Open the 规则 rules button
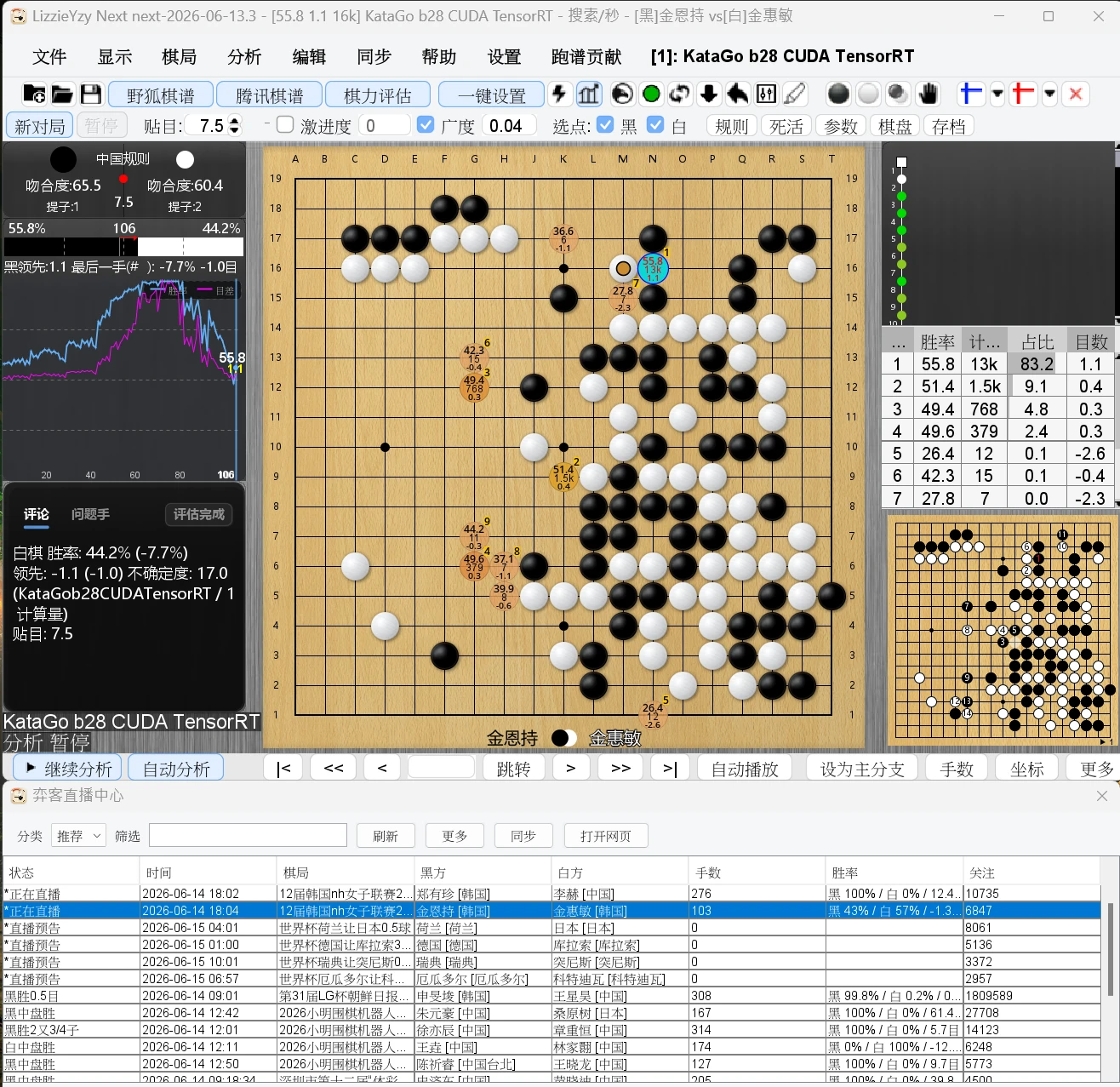Image resolution: width=1120 pixels, height=1087 pixels. [x=732, y=126]
